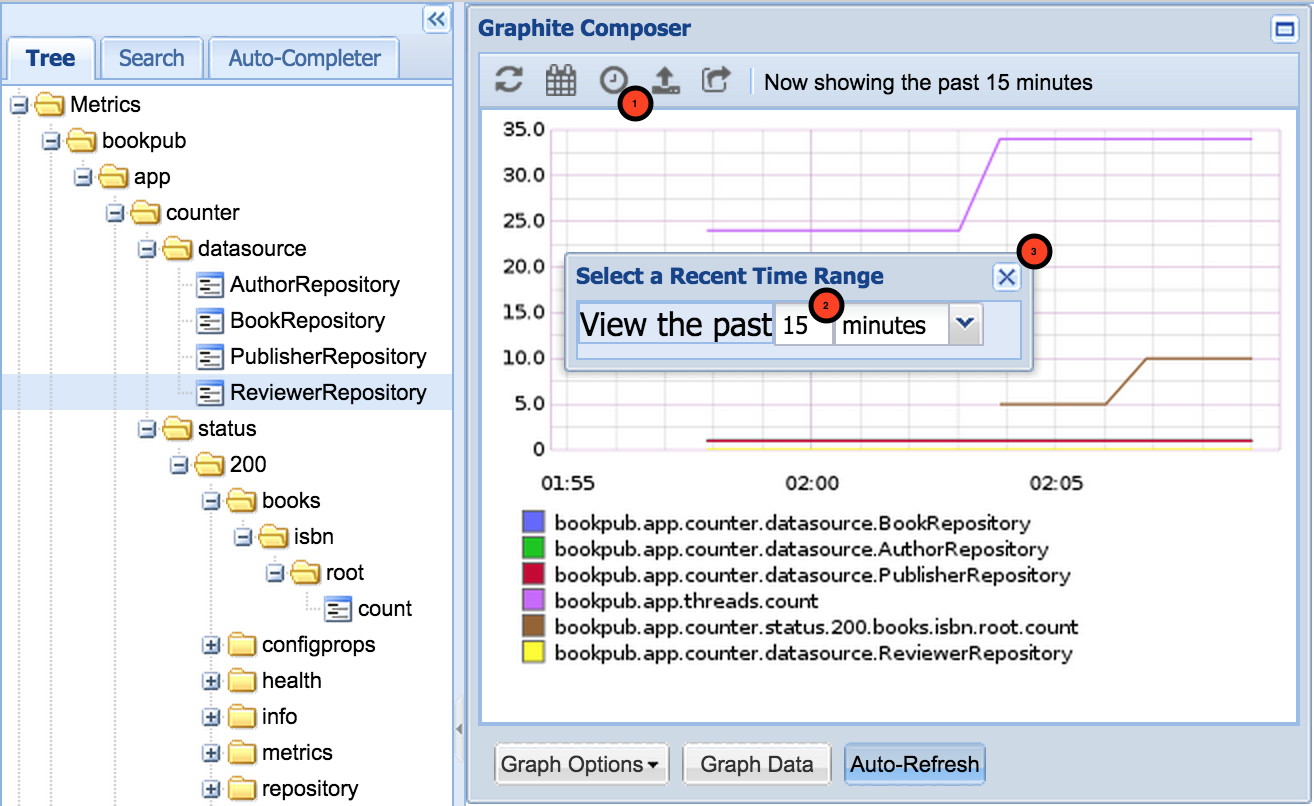
Task: Click the bookpub.app.threads.count legend text
Action: (686, 601)
